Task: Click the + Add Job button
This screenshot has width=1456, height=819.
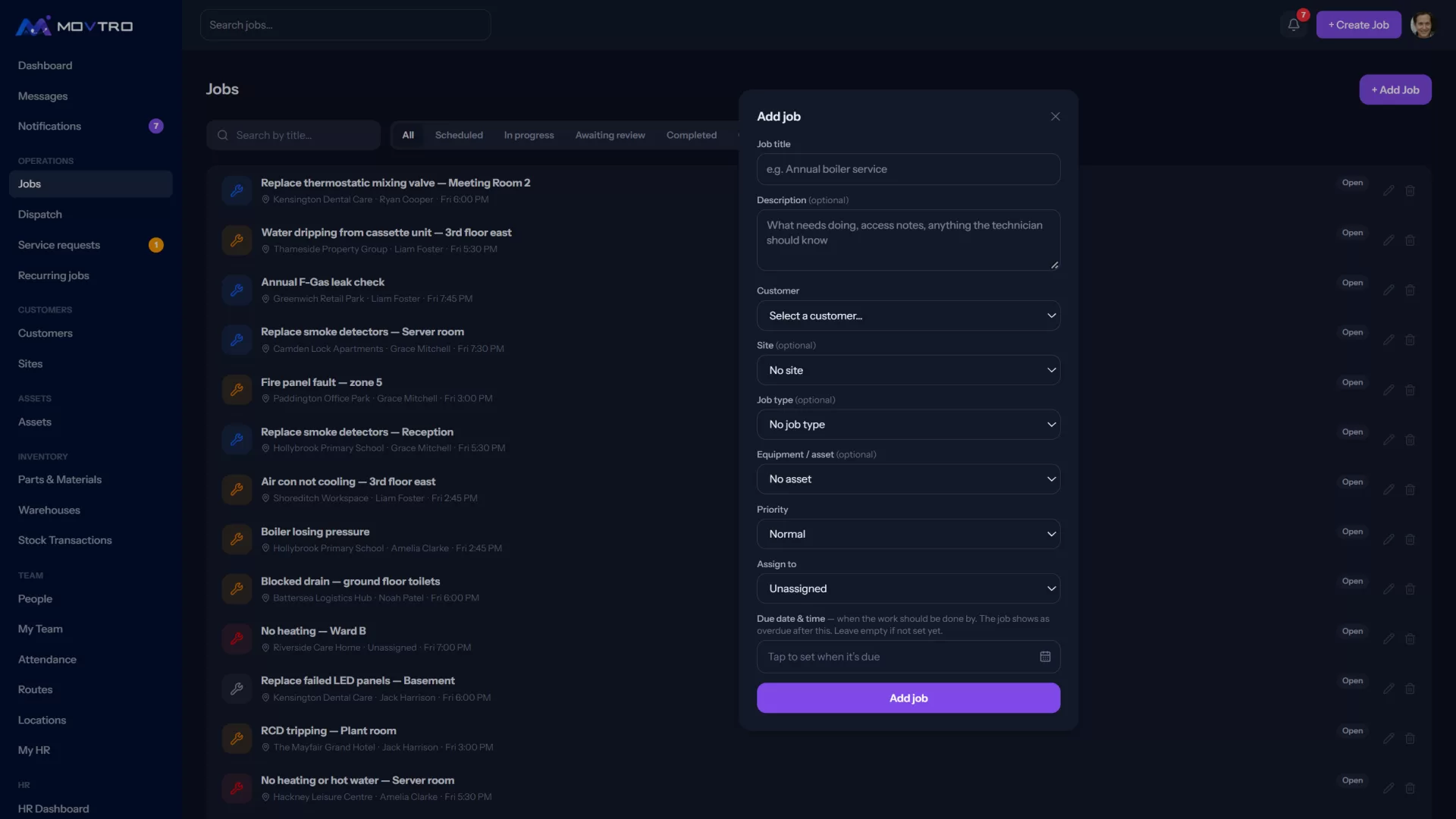Action: click(1395, 89)
